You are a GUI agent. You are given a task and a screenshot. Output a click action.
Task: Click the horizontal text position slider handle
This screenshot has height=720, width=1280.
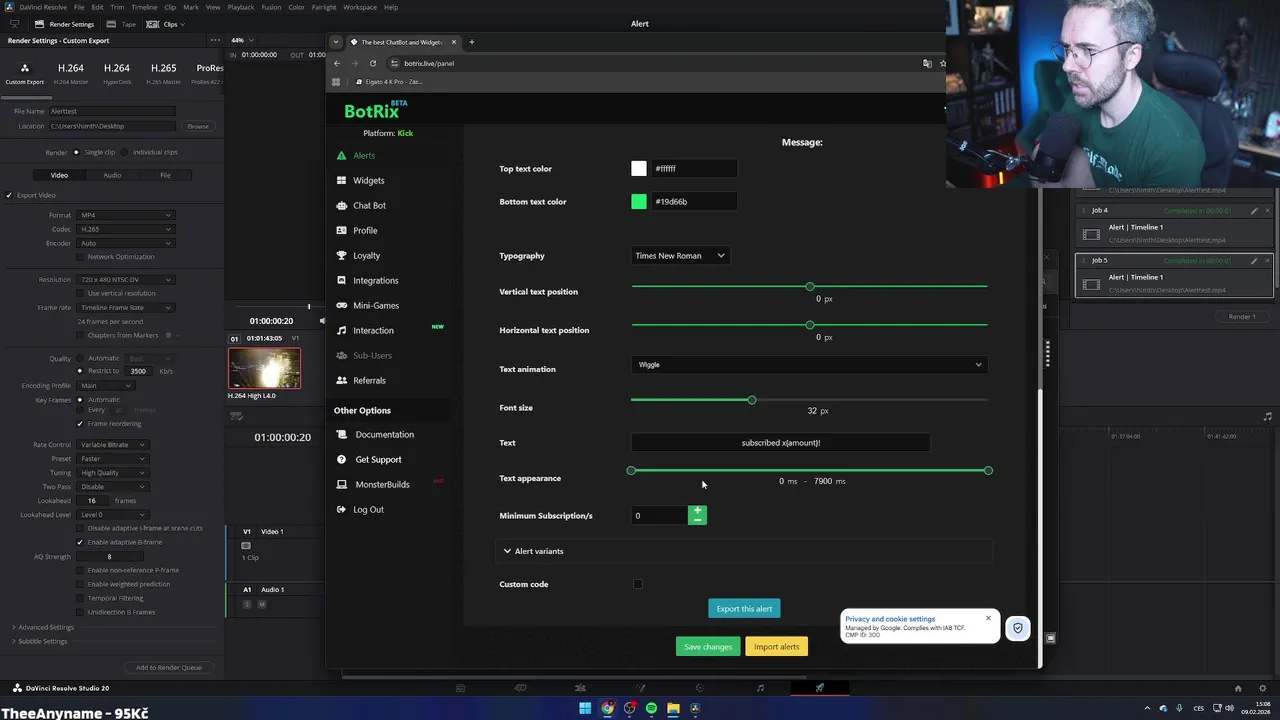810,325
